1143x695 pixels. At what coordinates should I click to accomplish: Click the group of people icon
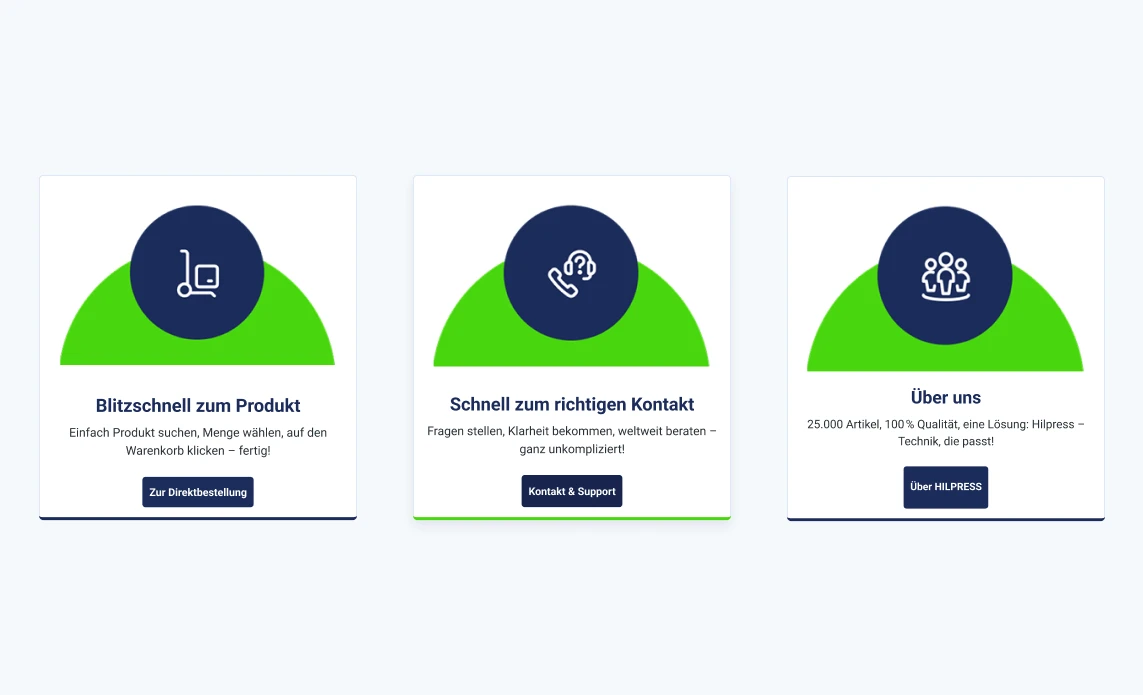(x=945, y=276)
